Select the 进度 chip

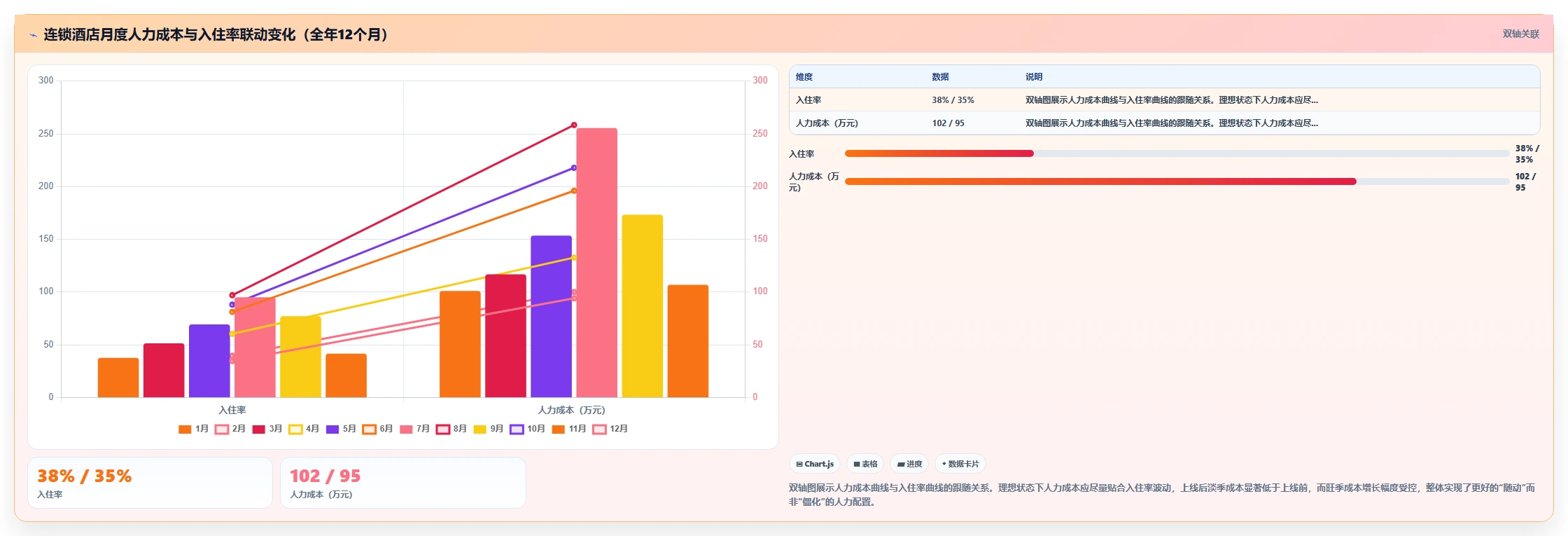909,464
